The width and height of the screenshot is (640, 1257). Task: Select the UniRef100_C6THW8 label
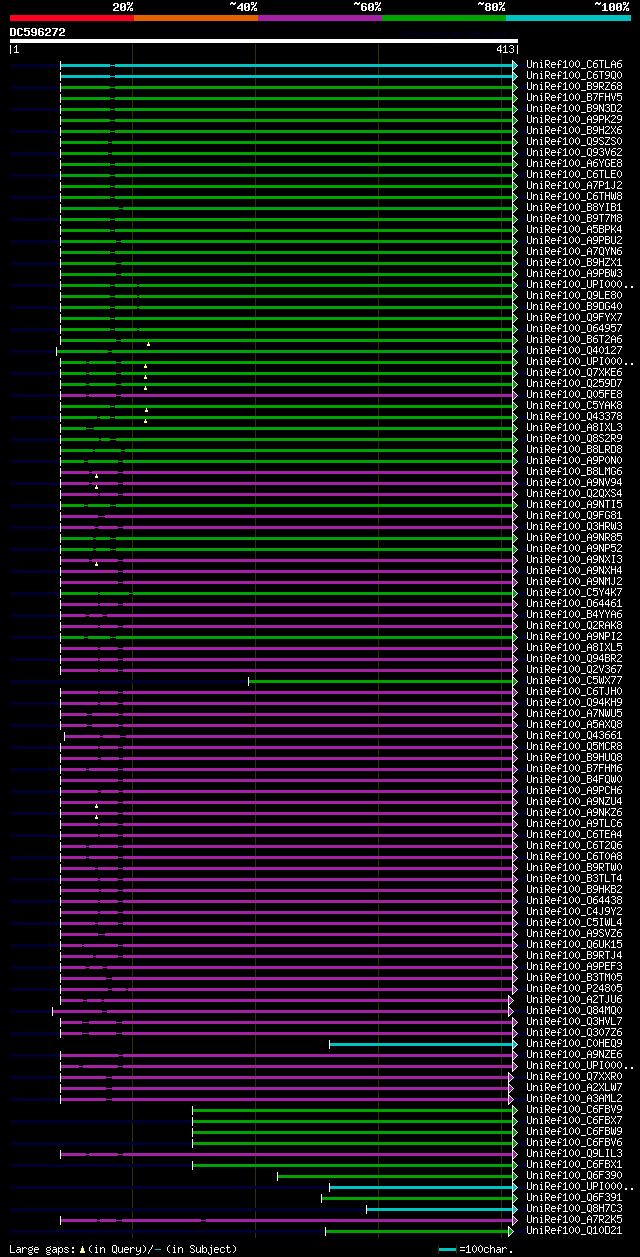574,196
